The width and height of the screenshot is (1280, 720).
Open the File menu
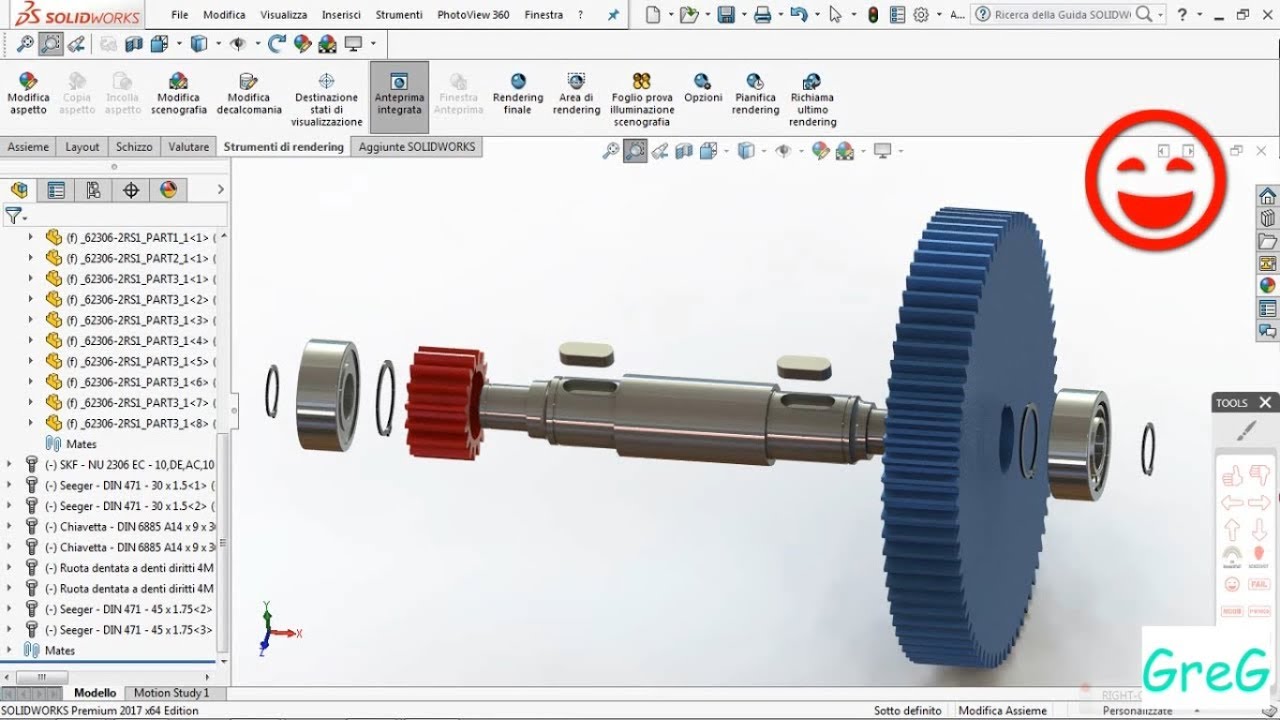point(180,15)
